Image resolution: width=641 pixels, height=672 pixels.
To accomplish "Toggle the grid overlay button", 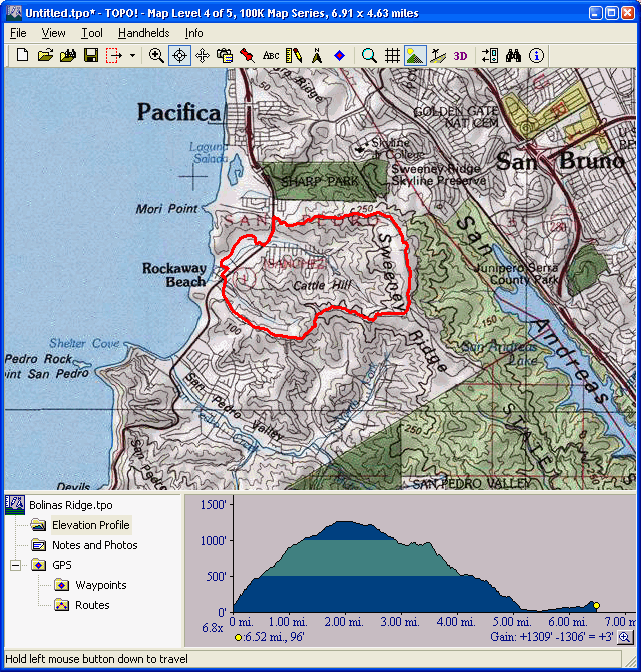I will click(393, 56).
